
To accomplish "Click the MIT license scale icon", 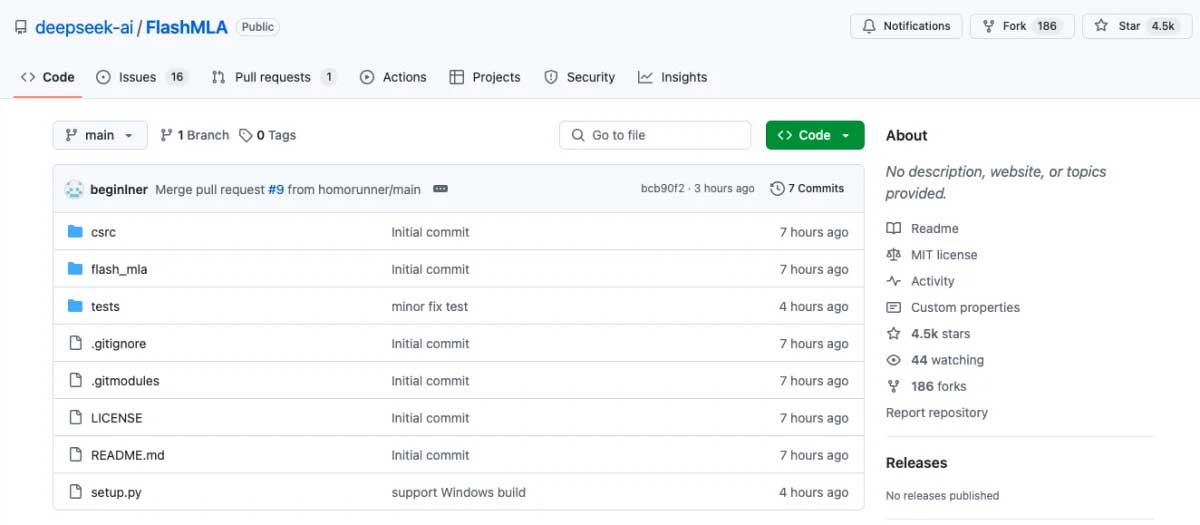I will [894, 255].
